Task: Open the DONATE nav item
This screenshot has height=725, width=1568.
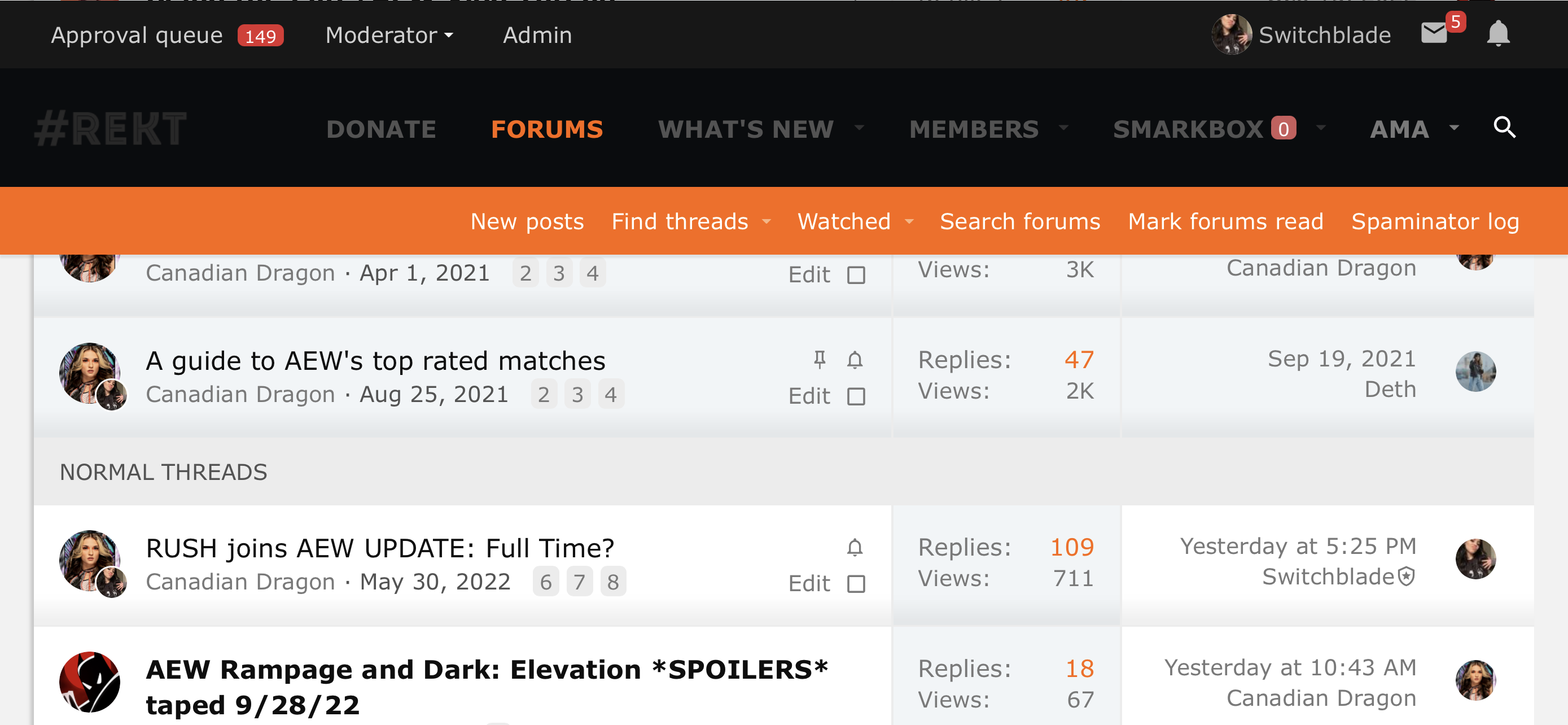Action: 381,129
